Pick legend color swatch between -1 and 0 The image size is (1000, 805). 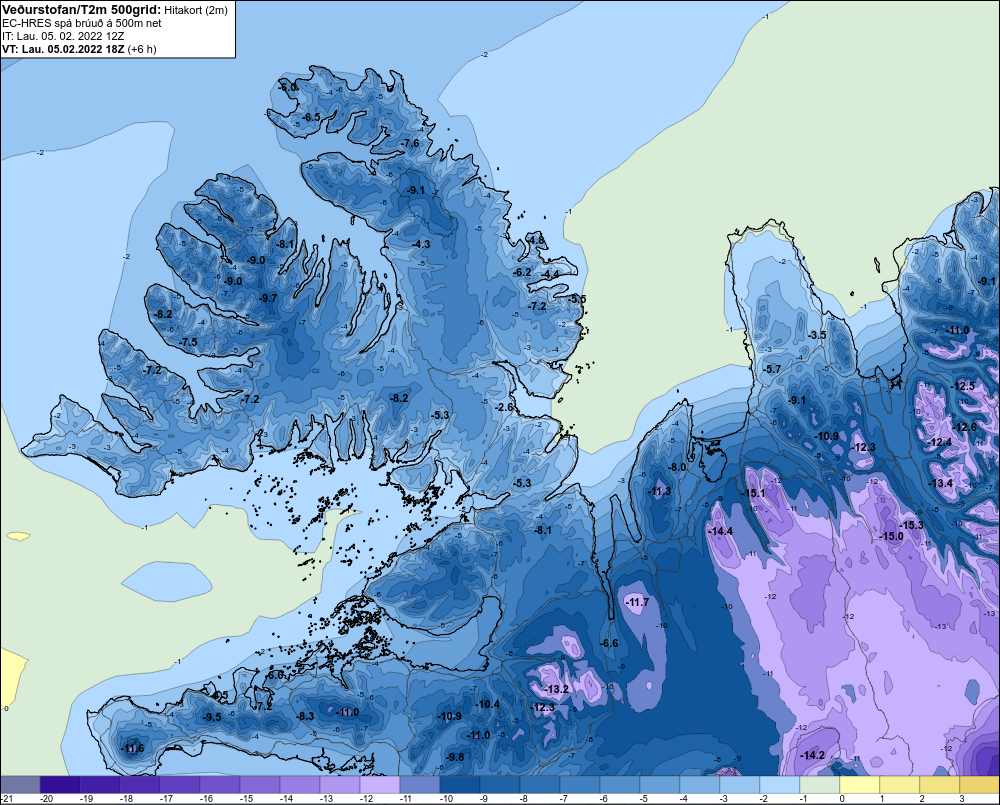[x=820, y=784]
